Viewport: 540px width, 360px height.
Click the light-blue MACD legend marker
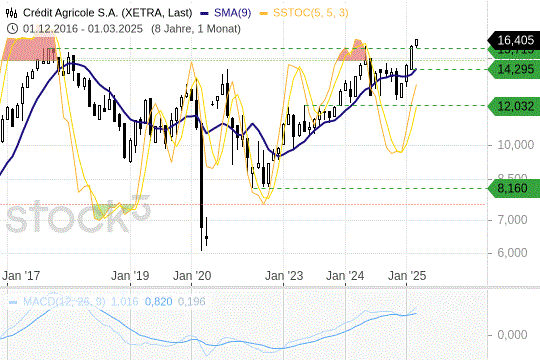click(13, 302)
